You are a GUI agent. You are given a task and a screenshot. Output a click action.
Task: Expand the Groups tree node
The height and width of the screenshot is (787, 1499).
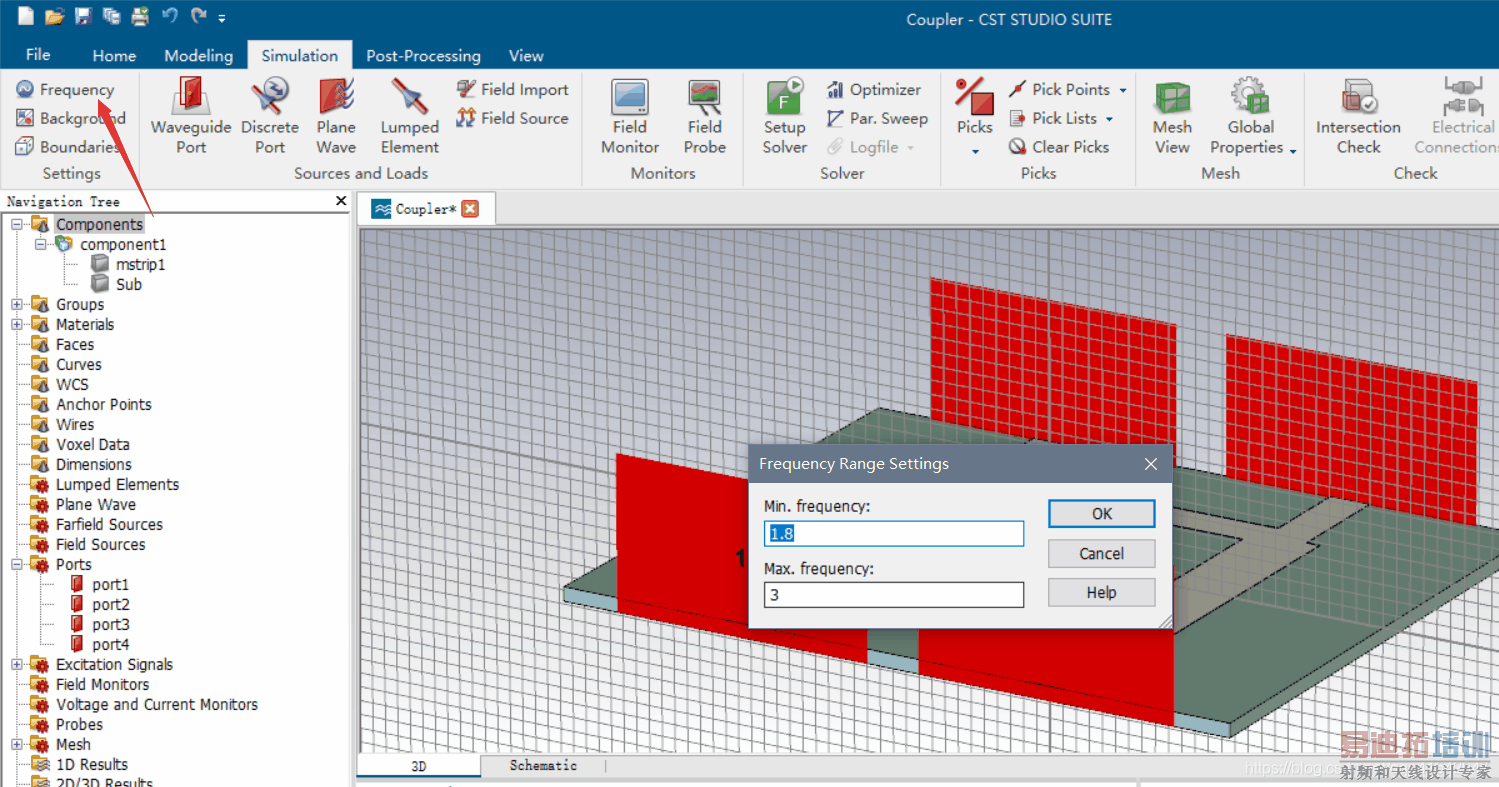click(17, 304)
